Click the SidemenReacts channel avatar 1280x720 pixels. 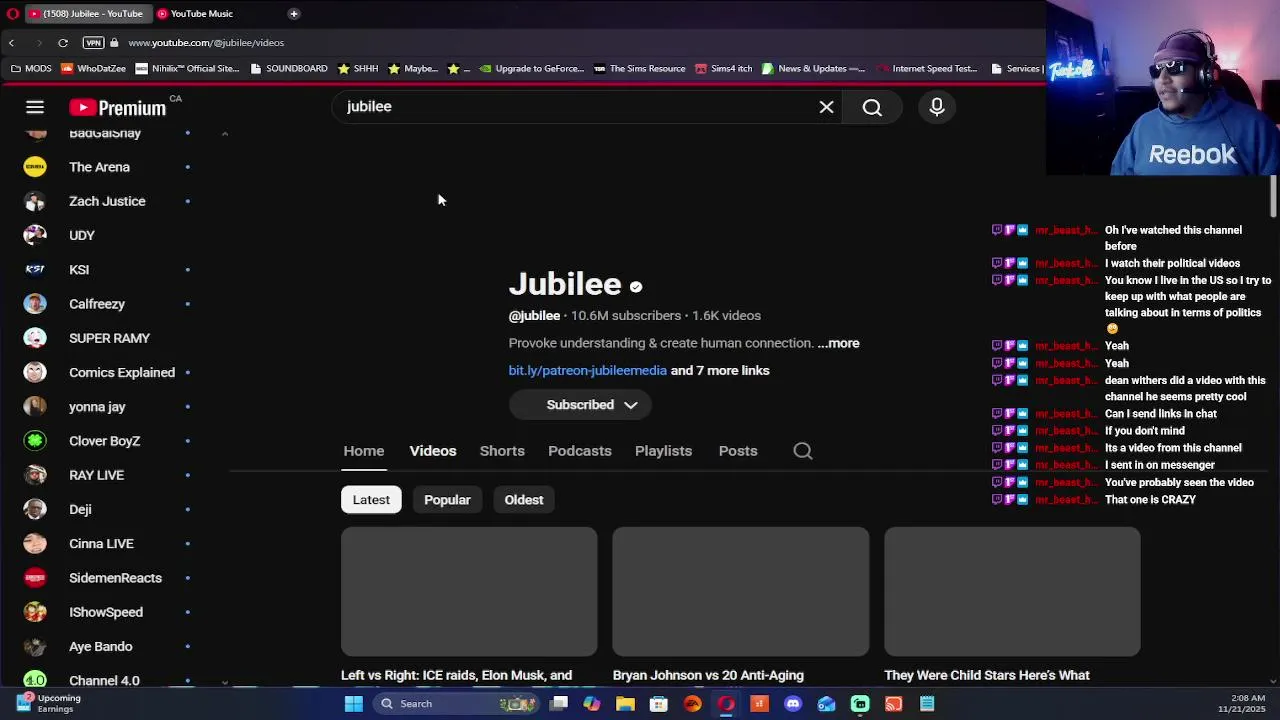click(x=35, y=578)
